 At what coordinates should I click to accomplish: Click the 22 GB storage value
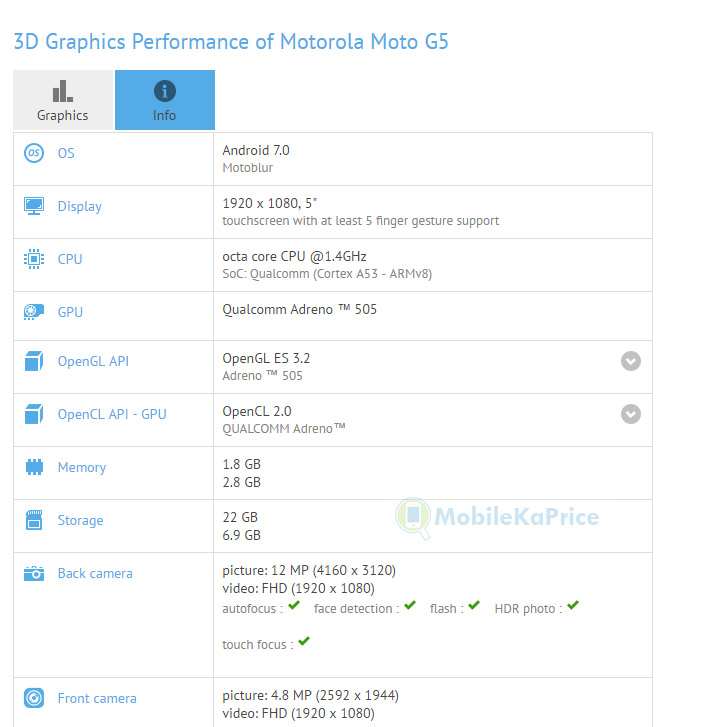[x=240, y=517]
